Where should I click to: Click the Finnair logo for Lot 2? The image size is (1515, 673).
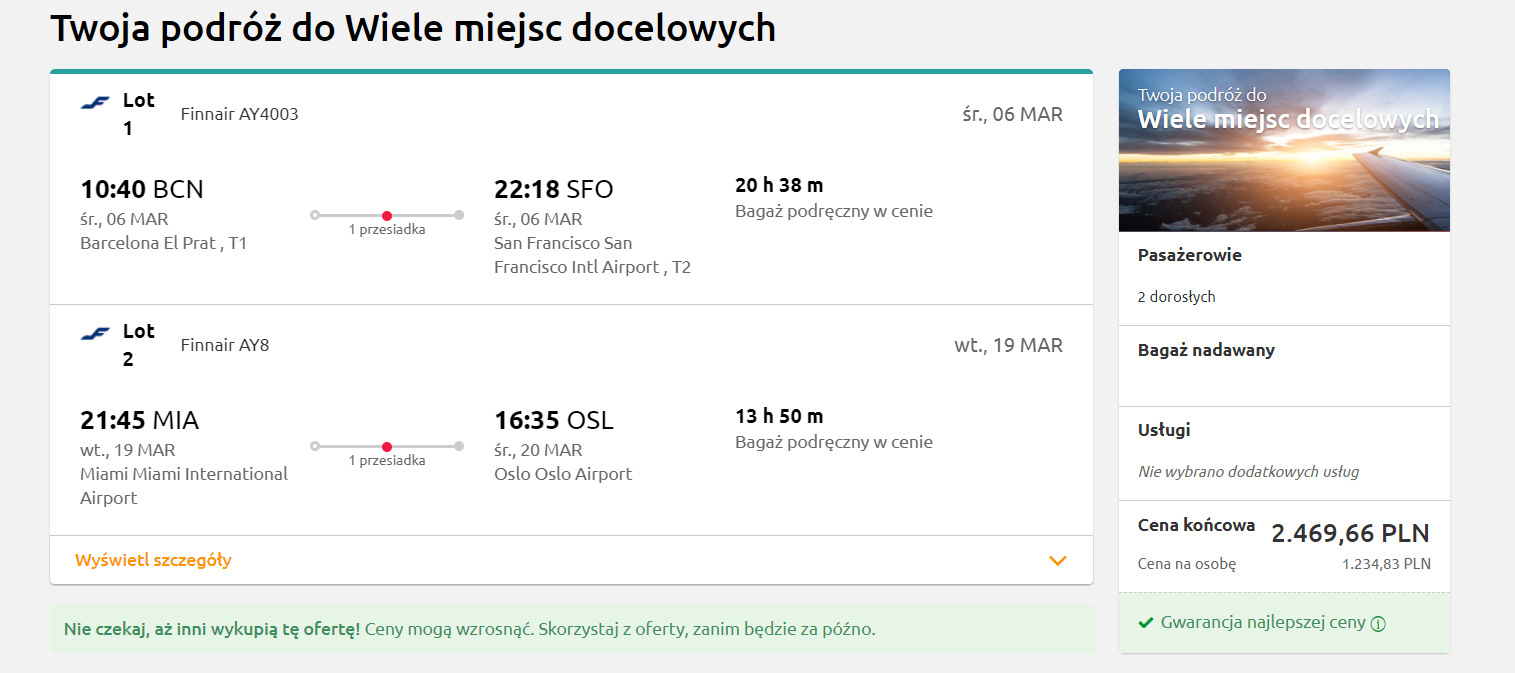(x=95, y=334)
